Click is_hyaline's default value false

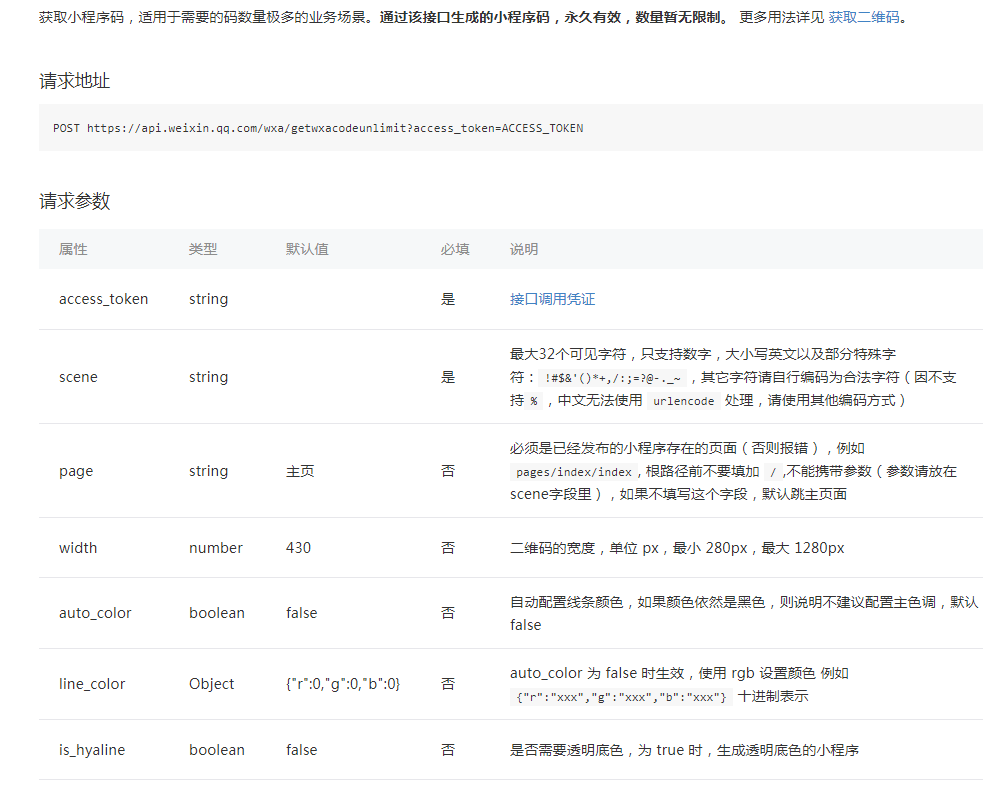click(302, 750)
